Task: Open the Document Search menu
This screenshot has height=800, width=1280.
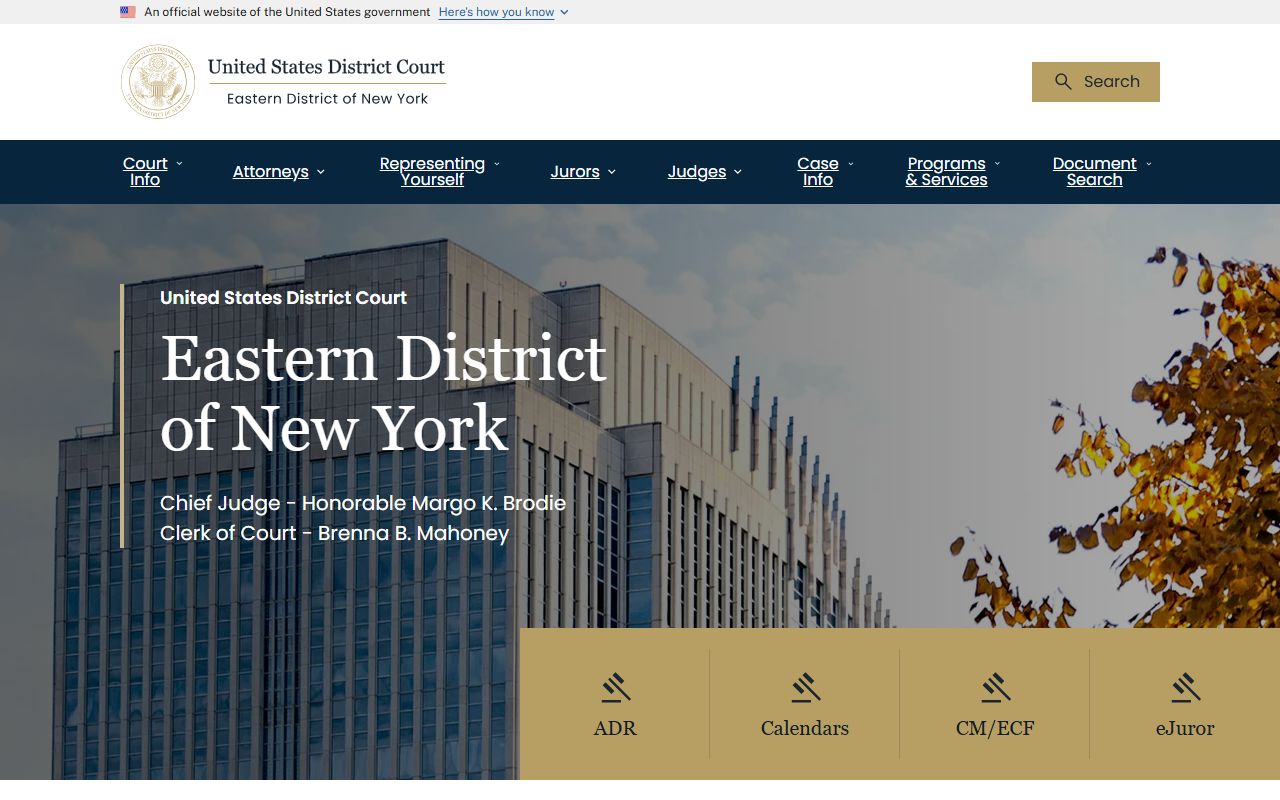Action: tap(1095, 172)
